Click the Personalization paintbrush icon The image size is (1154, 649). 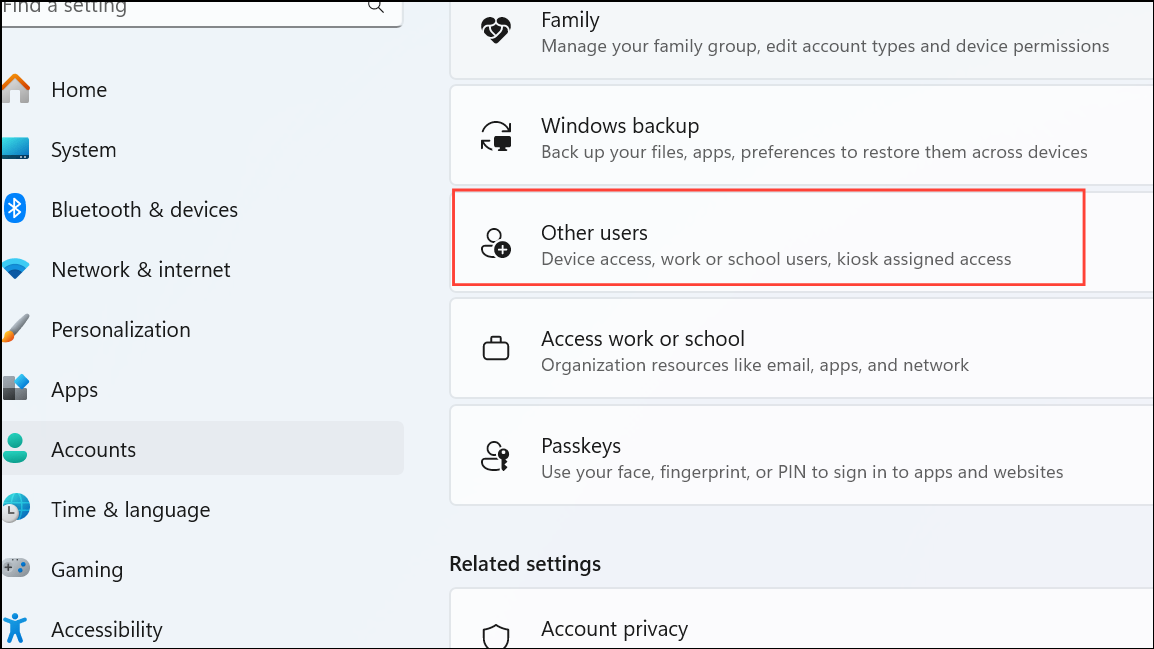15,329
